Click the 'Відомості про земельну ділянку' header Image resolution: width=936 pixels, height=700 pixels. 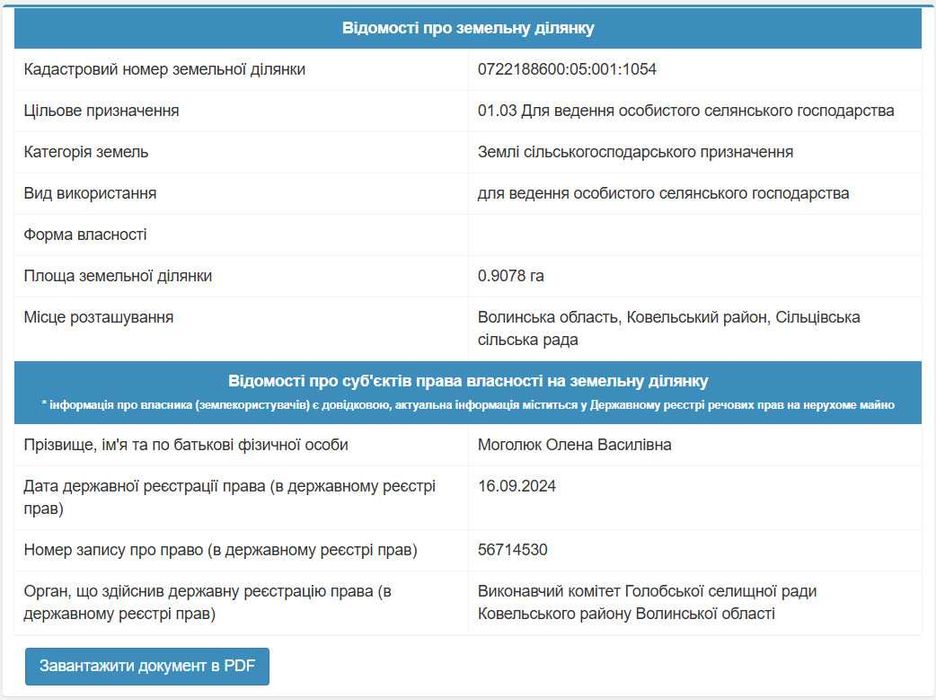click(x=468, y=28)
